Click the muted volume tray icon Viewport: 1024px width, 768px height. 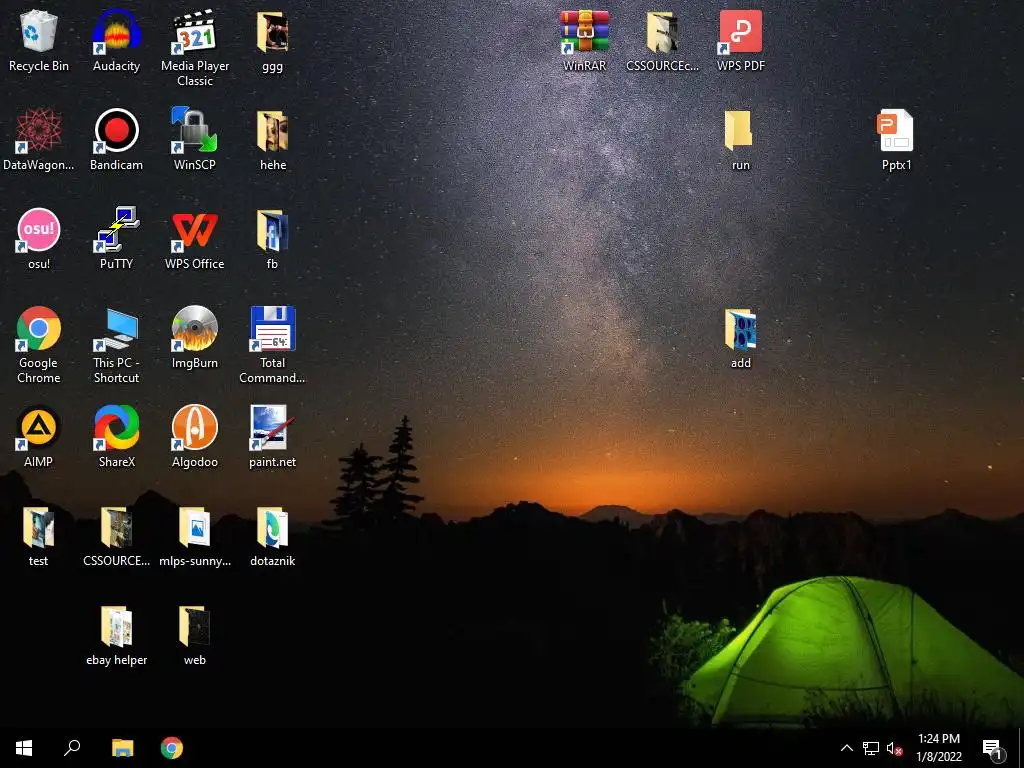pos(894,748)
